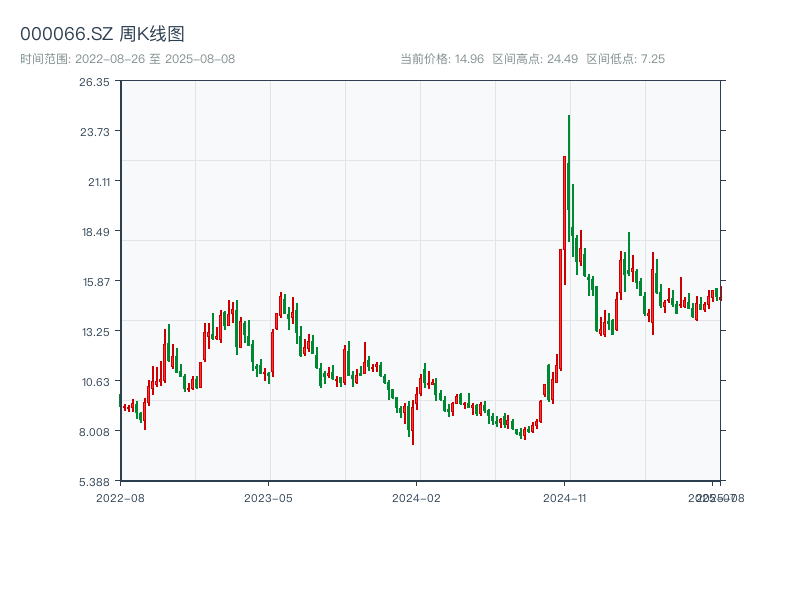
Task: Select the 2024-11 date marker
Action: coord(564,497)
